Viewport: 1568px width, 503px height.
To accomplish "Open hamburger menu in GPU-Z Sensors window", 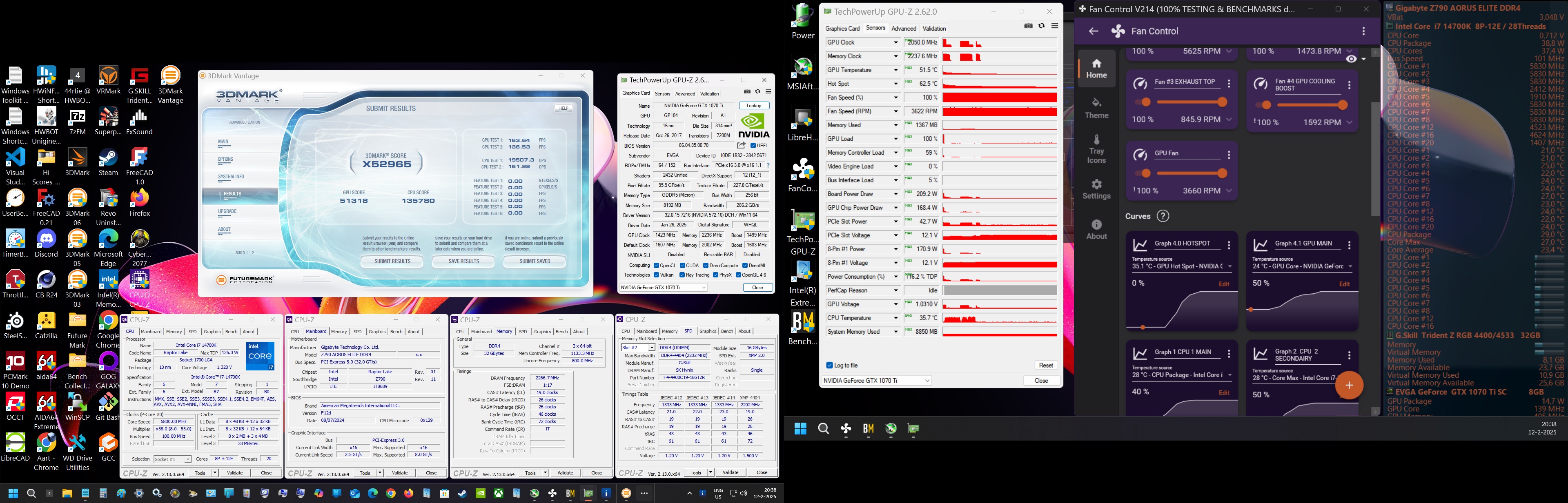I will tap(1054, 26).
